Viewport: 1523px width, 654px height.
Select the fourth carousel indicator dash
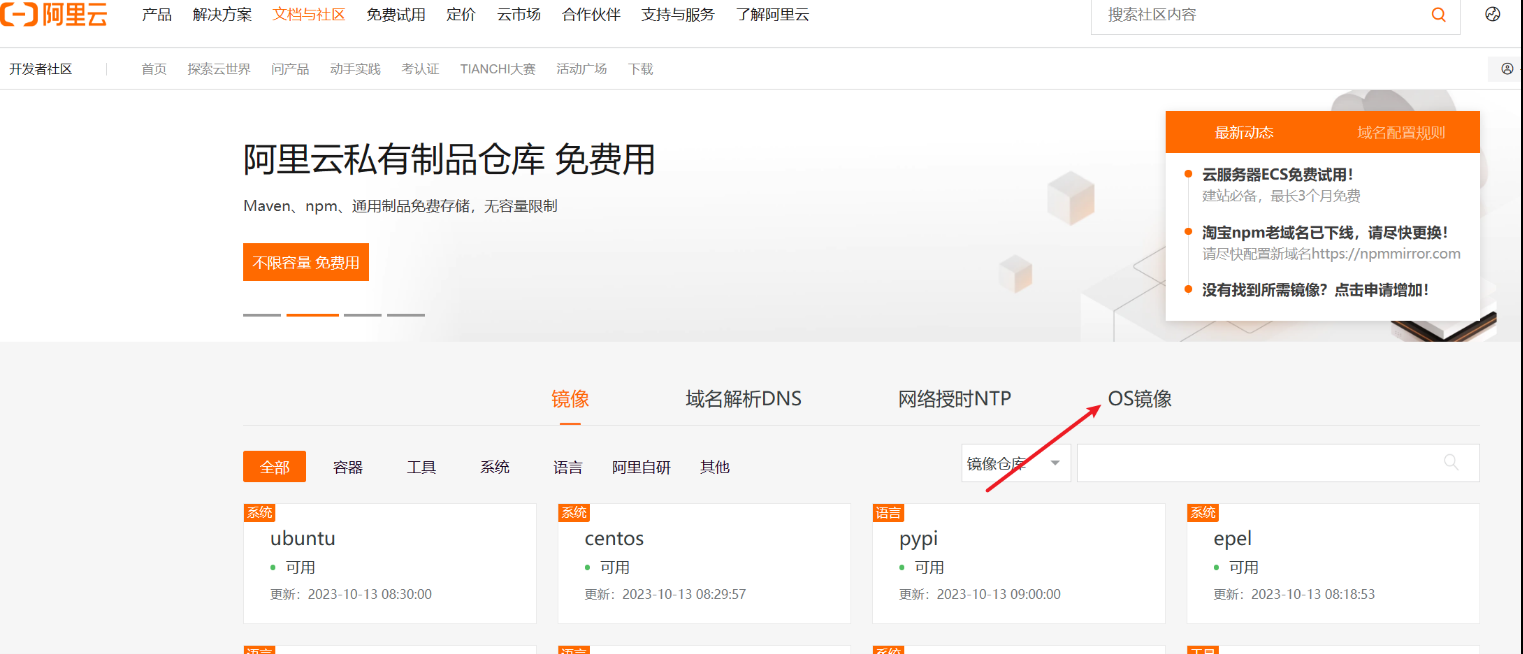click(406, 315)
